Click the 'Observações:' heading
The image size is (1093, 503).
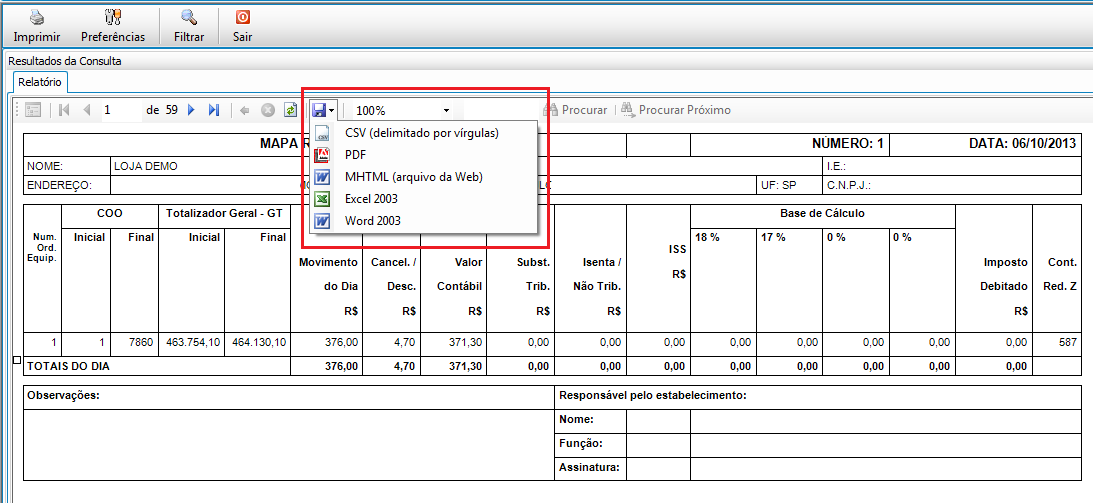(x=63, y=396)
